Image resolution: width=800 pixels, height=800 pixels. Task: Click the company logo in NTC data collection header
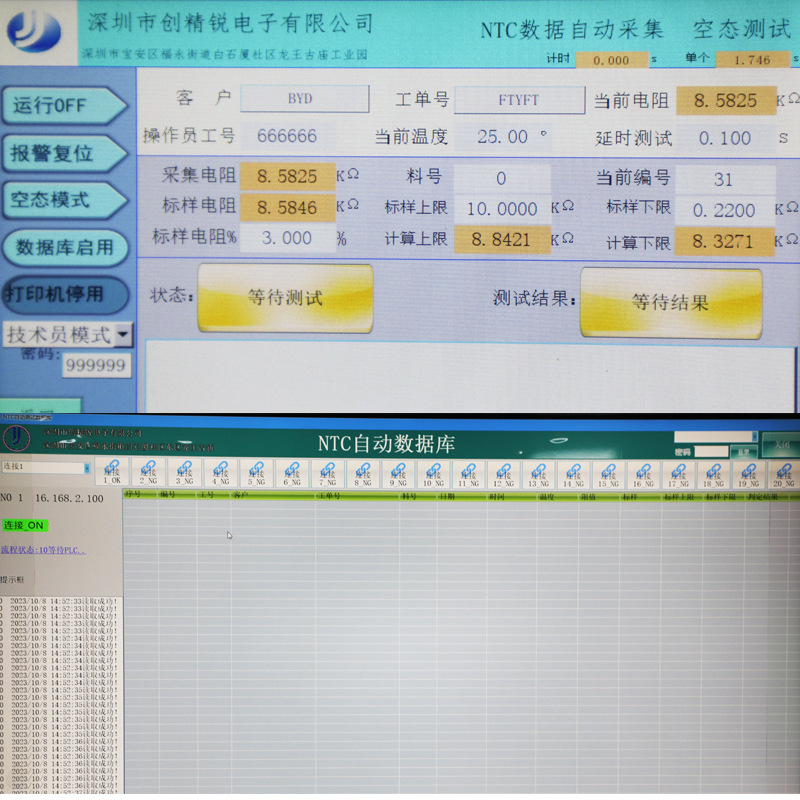click(34, 31)
